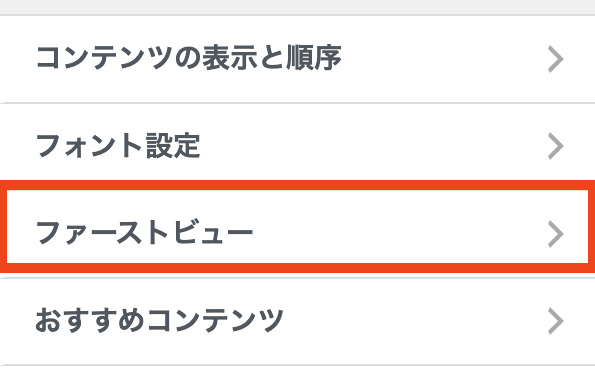Click chevron beside おすすめコンテンツ
This screenshot has height=379, width=595.
tap(556, 321)
